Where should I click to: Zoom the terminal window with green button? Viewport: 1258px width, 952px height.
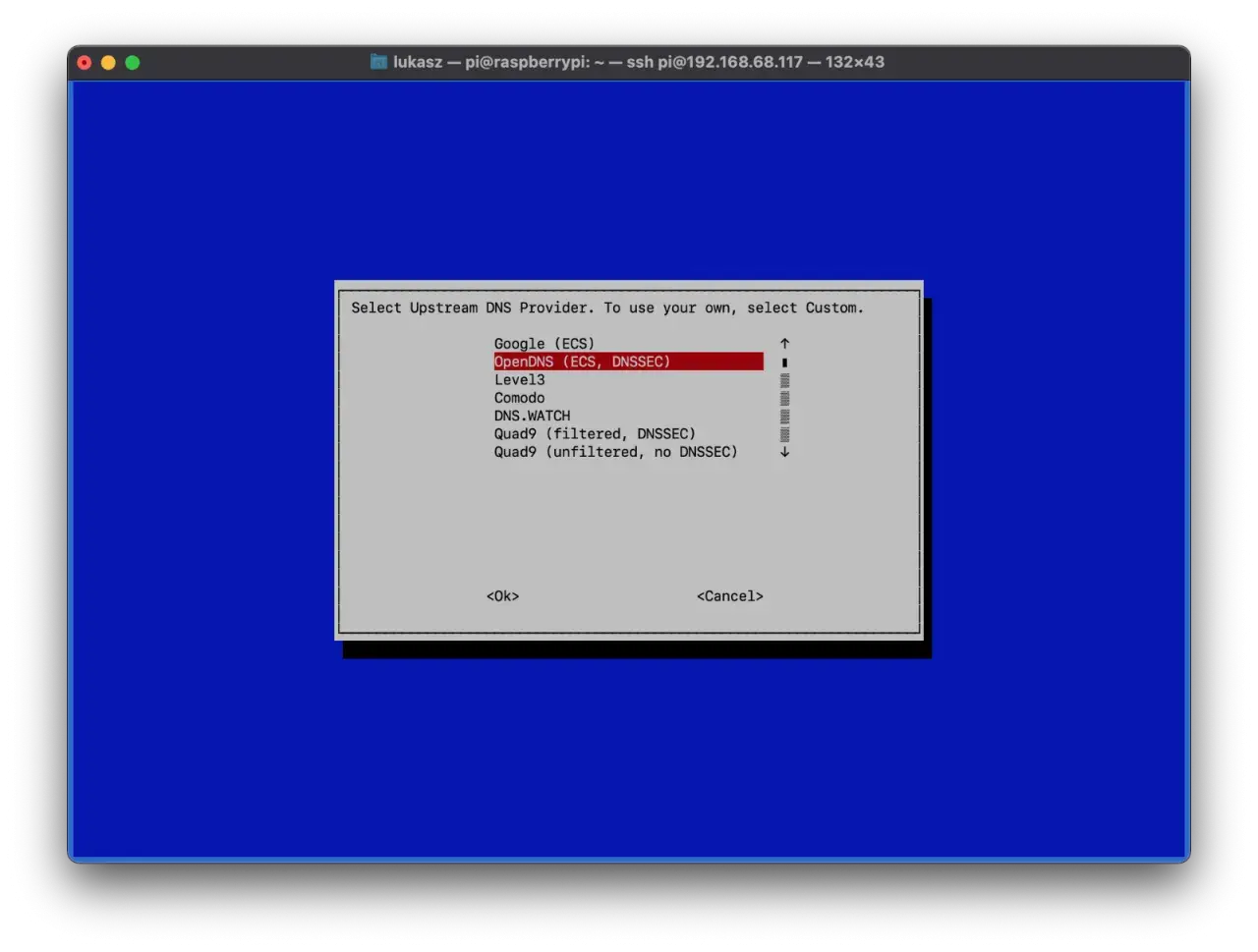click(133, 63)
